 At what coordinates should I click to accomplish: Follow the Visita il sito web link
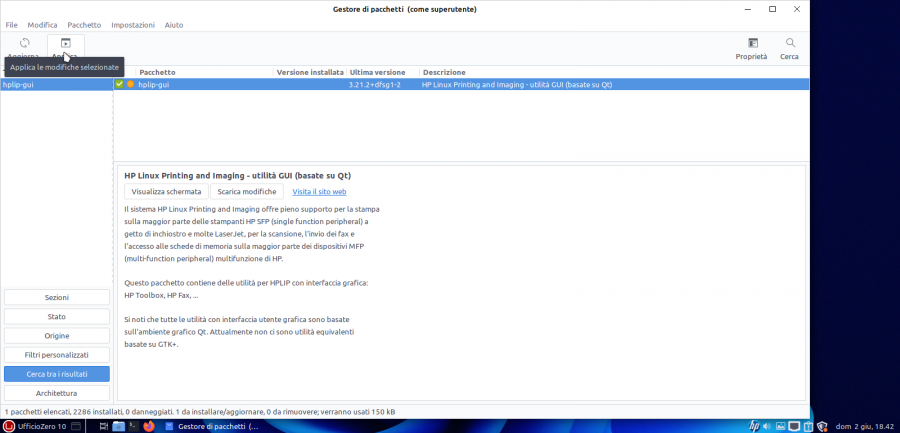click(319, 191)
